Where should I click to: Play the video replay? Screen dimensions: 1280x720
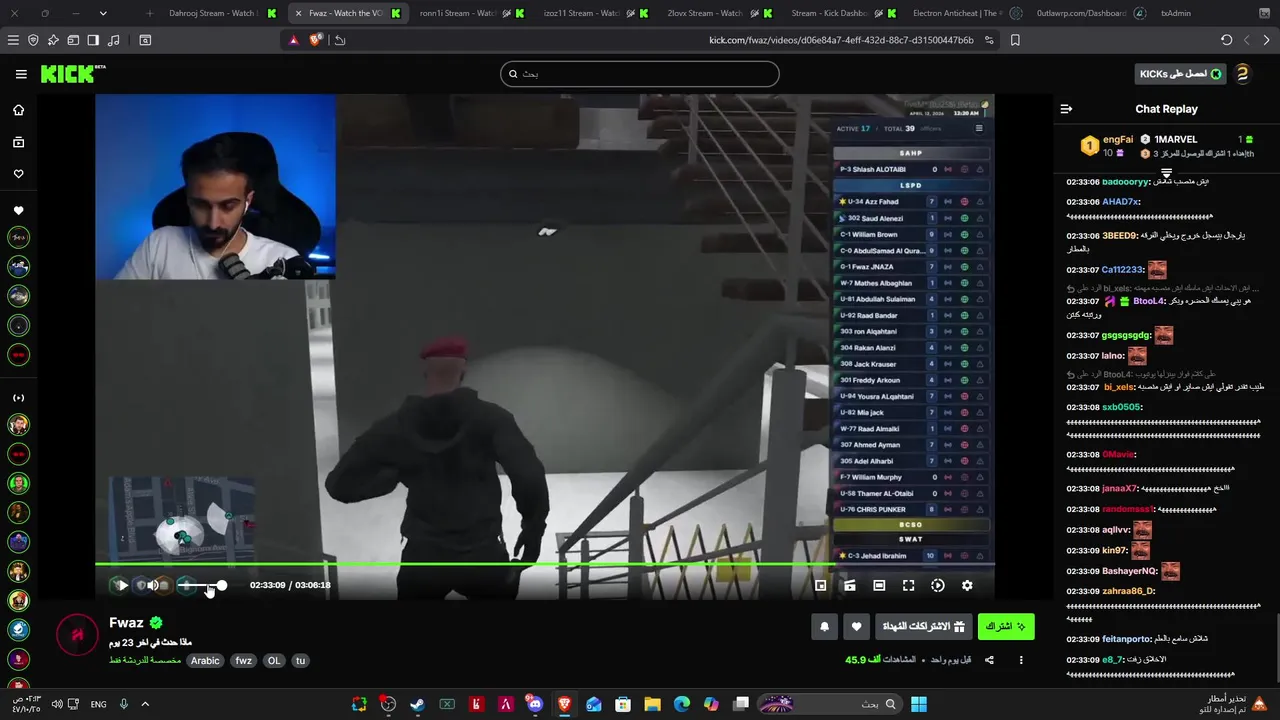coord(121,585)
